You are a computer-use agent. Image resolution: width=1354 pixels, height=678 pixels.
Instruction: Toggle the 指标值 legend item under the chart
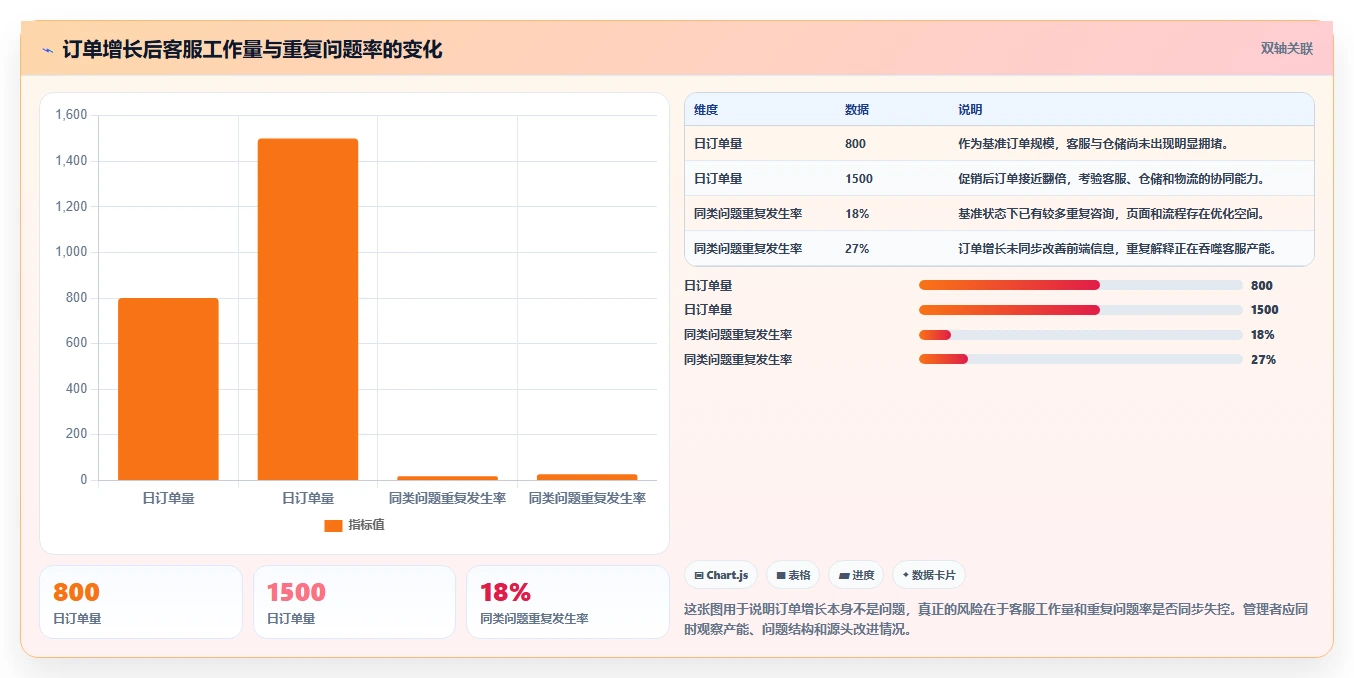[354, 525]
